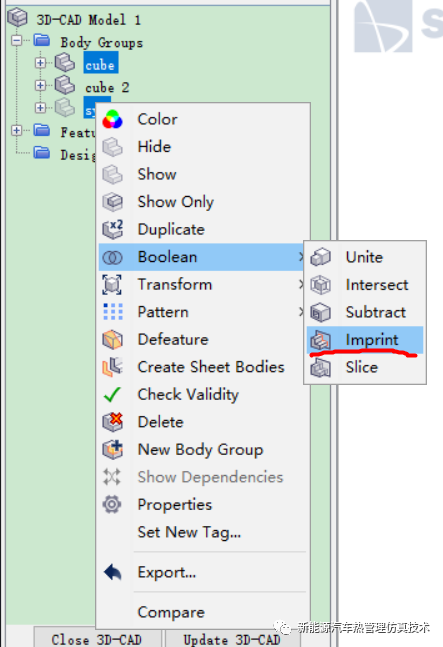Click the Delete red-cross icon
Image resolution: width=443 pixels, height=647 pixels.
(x=113, y=422)
